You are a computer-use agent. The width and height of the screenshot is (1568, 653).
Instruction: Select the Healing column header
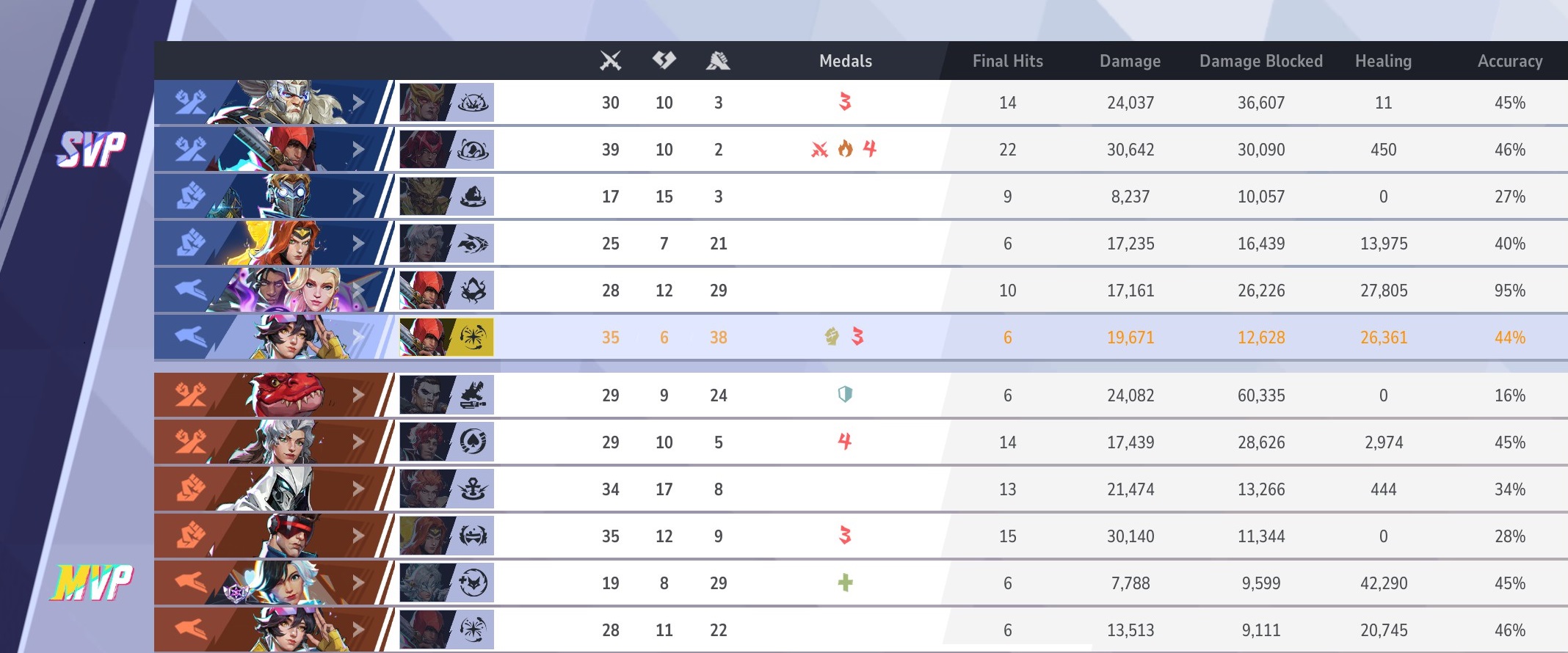pos(1383,61)
